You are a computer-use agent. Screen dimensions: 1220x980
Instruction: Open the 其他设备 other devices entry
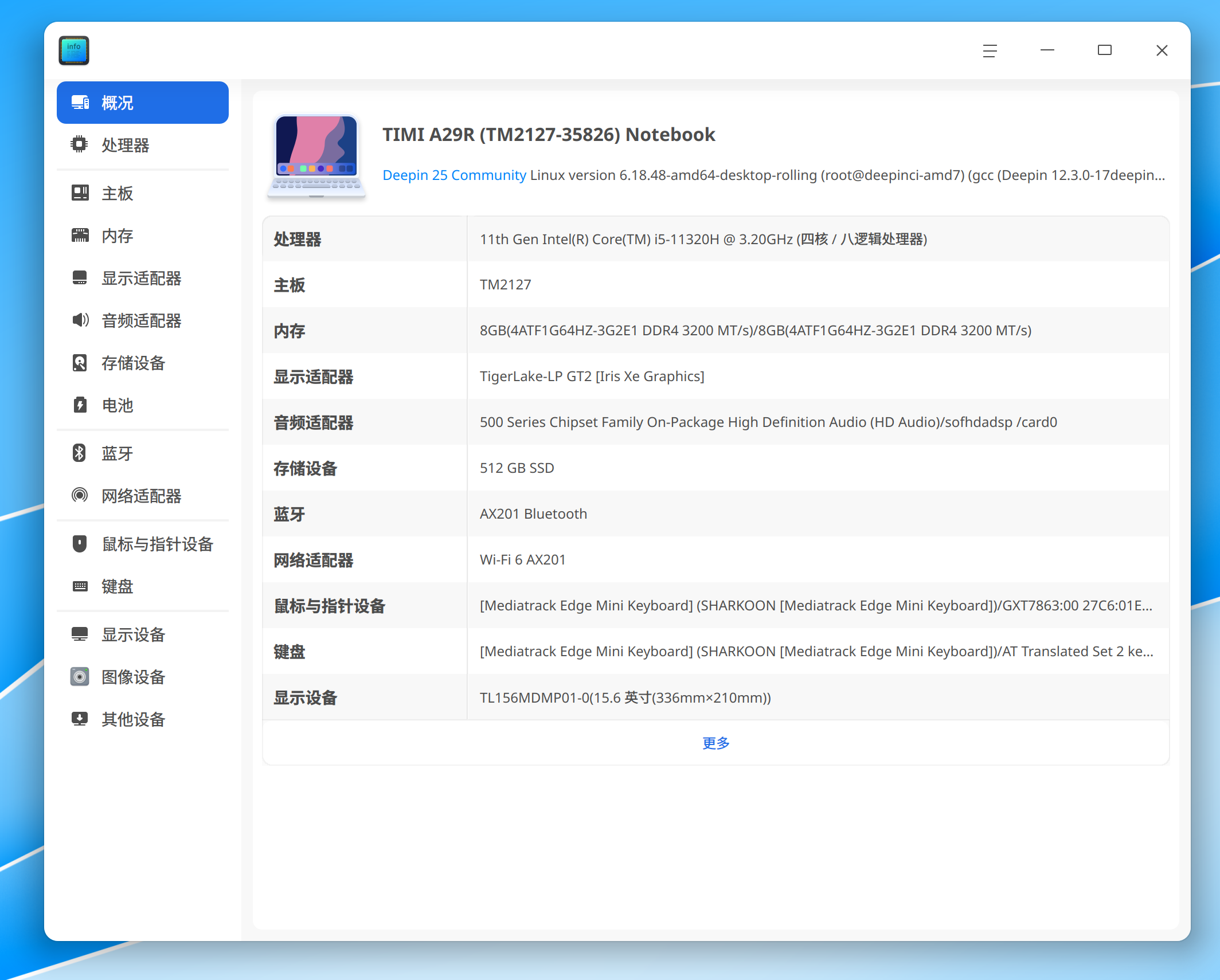click(143, 719)
